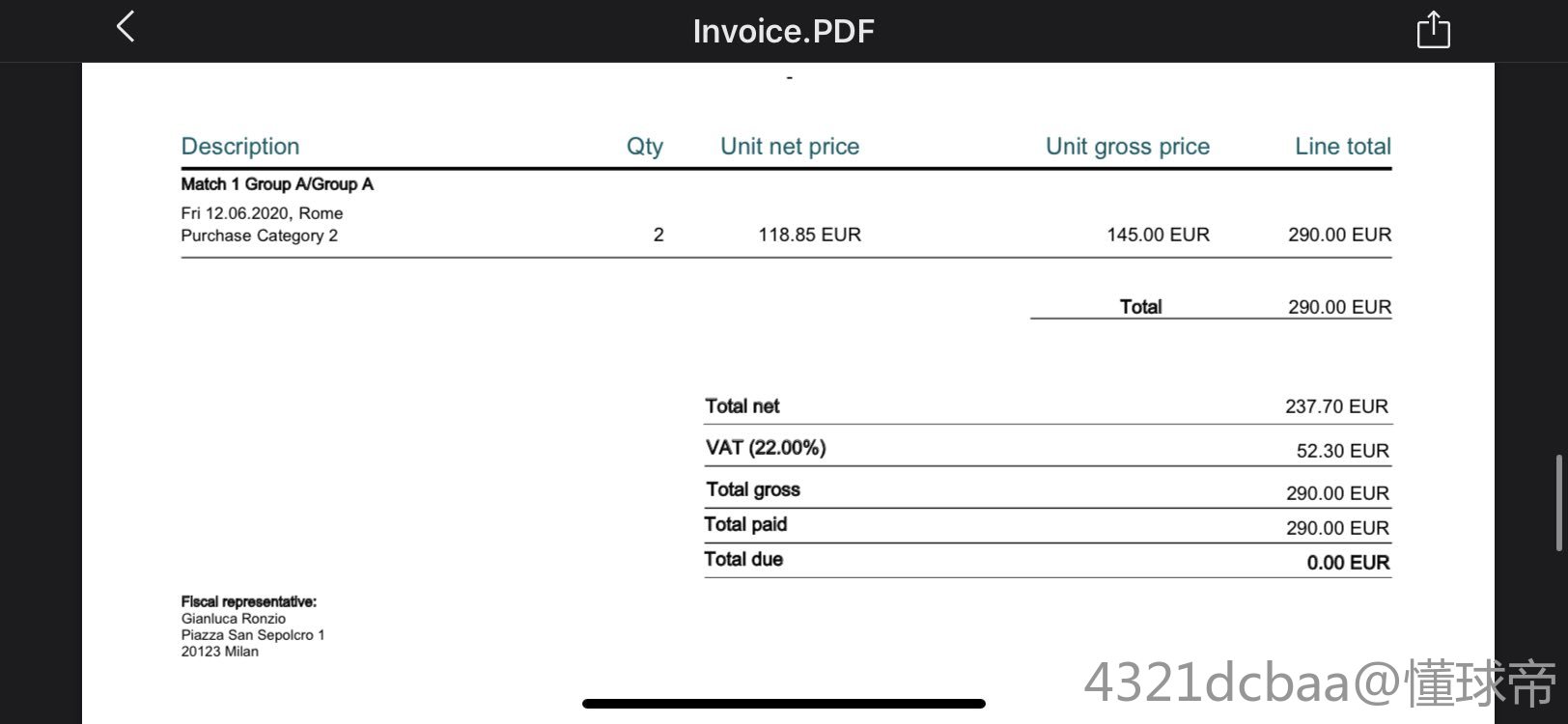Click Purchase Category 2 text

click(259, 236)
